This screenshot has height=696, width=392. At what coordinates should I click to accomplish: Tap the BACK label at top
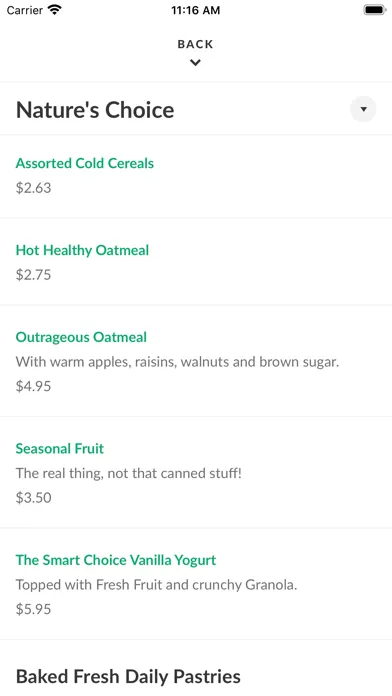[x=195, y=44]
